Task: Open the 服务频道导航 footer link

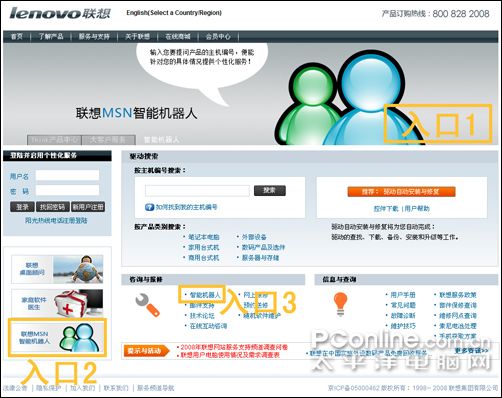Action: 156,388
